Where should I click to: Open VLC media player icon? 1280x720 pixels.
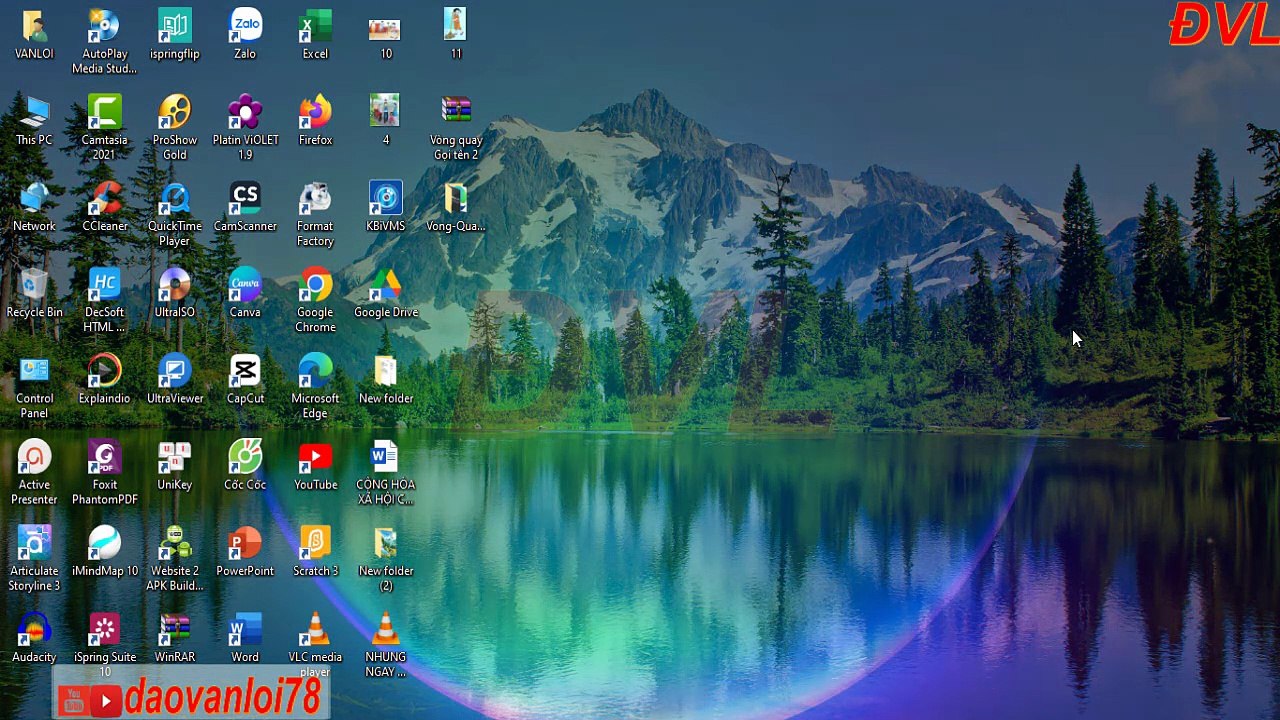tap(315, 629)
